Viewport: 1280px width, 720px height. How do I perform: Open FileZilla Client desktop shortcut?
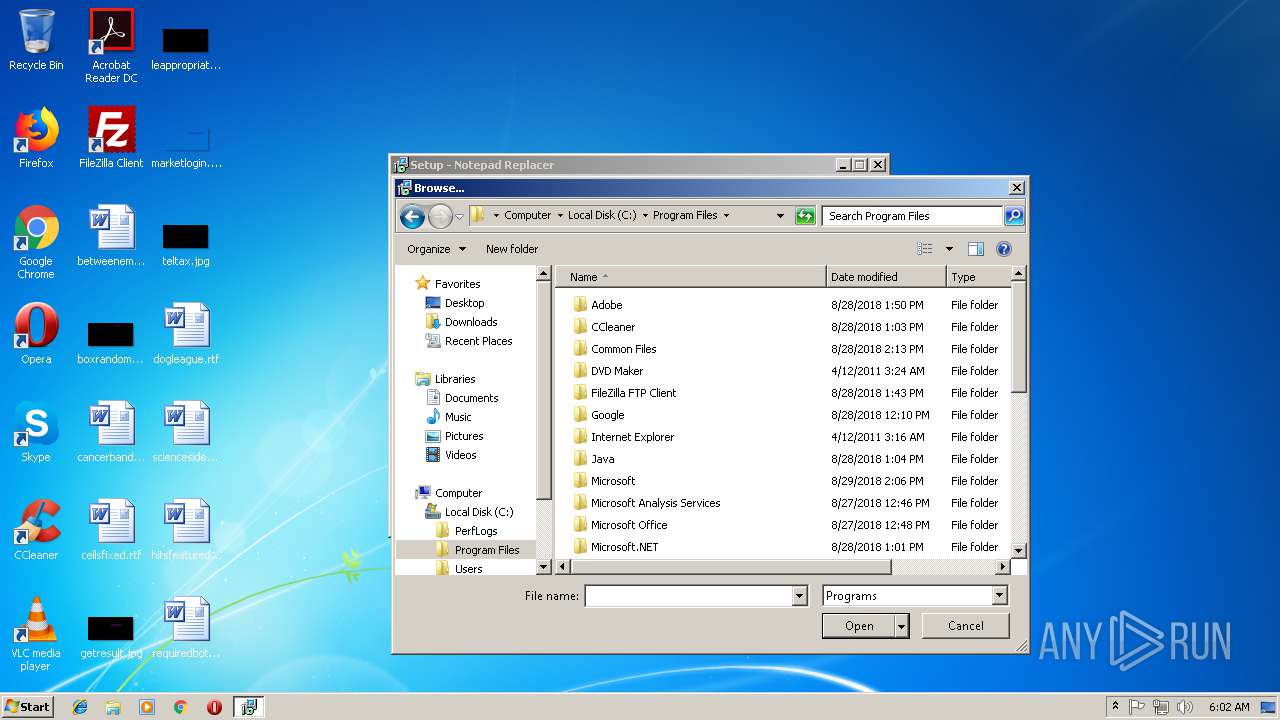click(111, 138)
